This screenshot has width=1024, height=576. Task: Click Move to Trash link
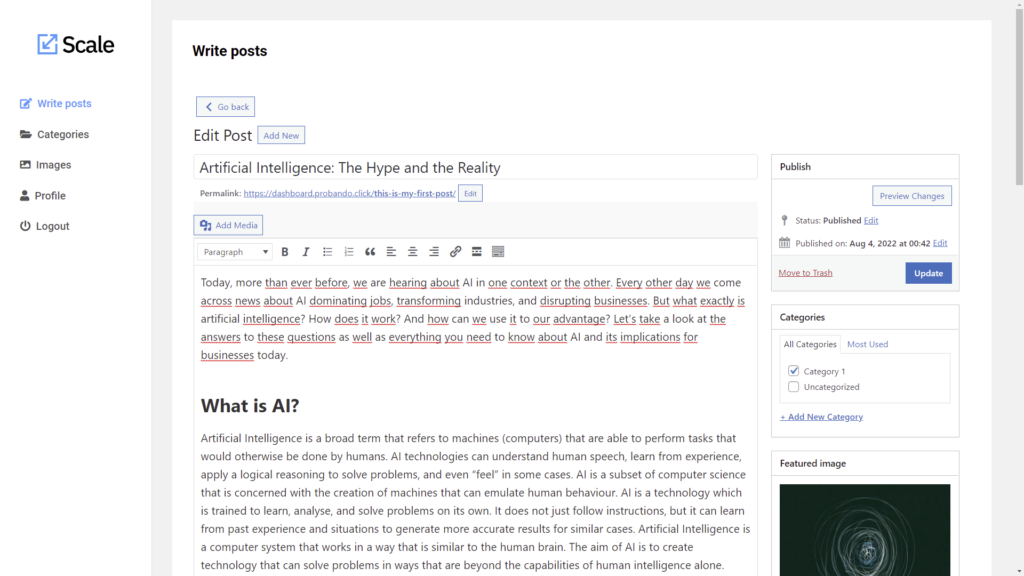click(805, 272)
